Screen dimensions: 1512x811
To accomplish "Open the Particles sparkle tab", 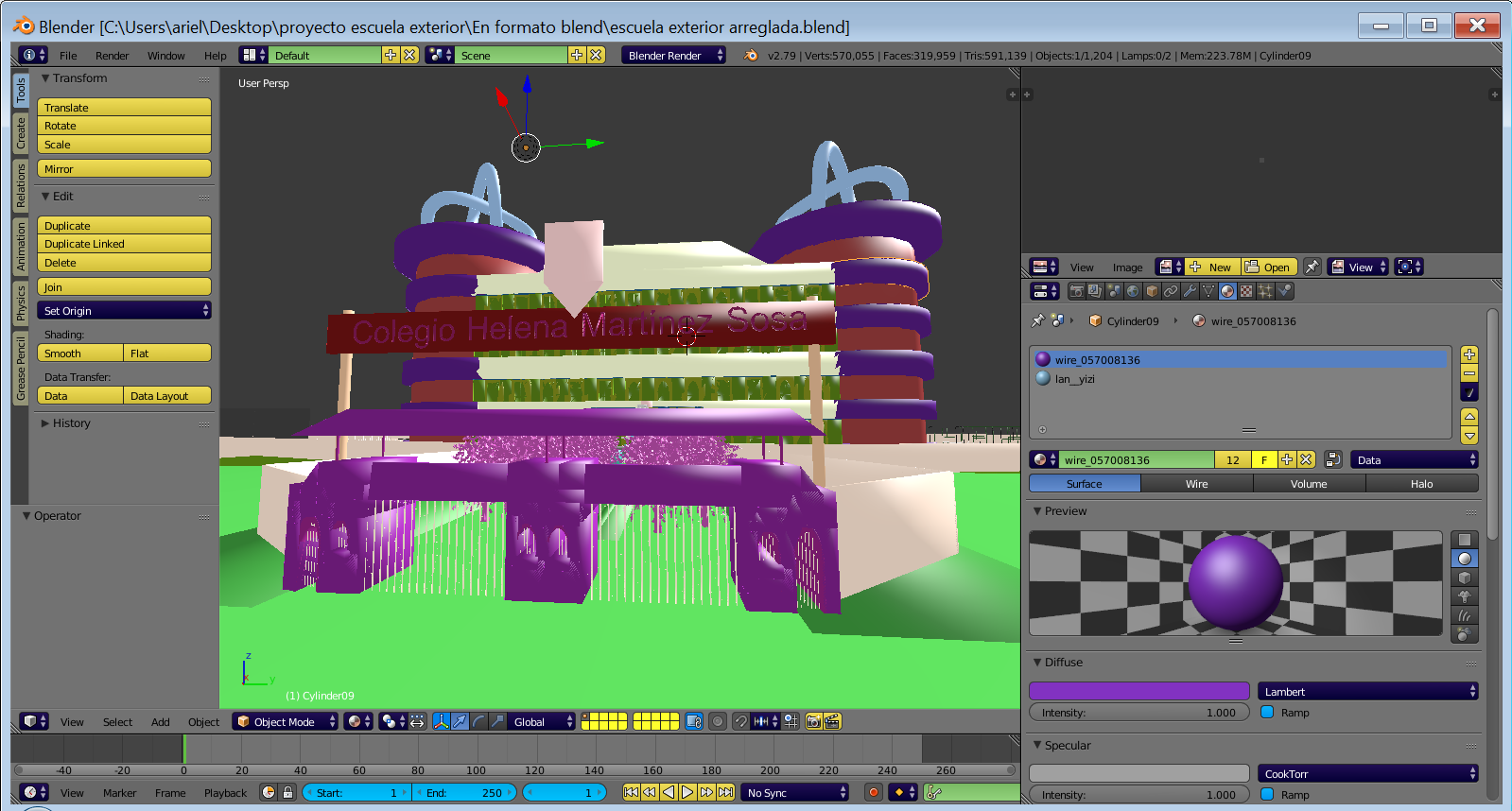I will click(x=1265, y=291).
